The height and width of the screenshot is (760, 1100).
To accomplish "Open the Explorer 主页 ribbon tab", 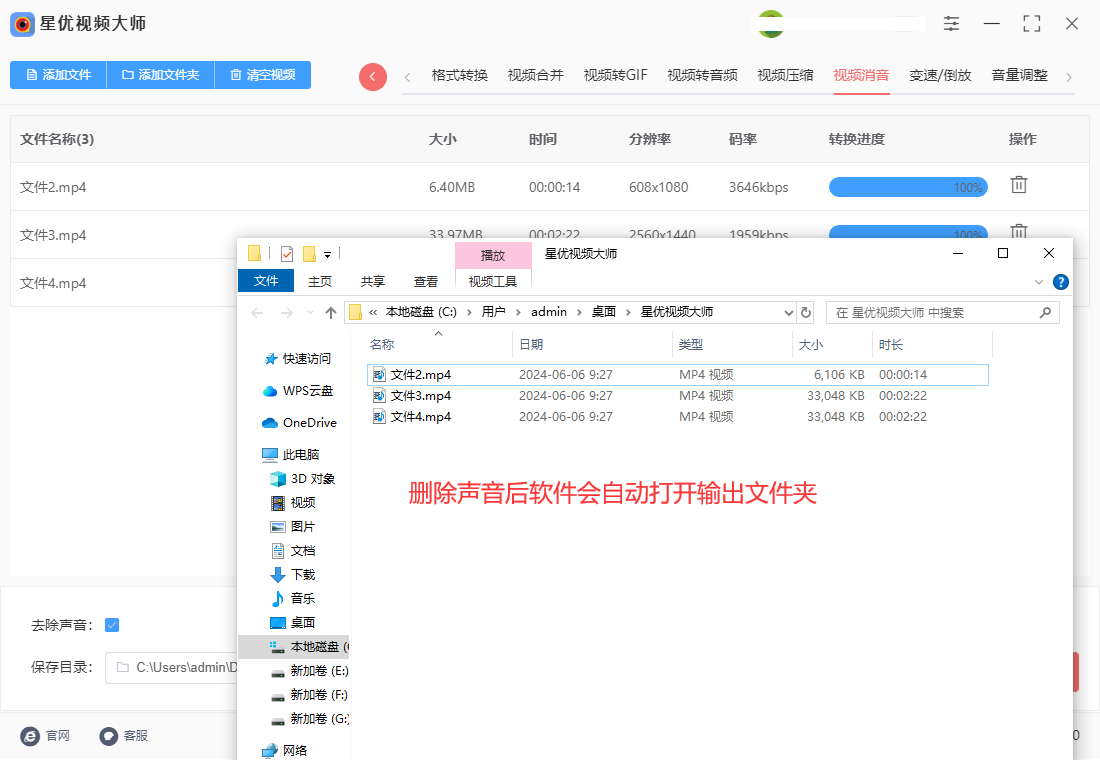I will coord(320,281).
